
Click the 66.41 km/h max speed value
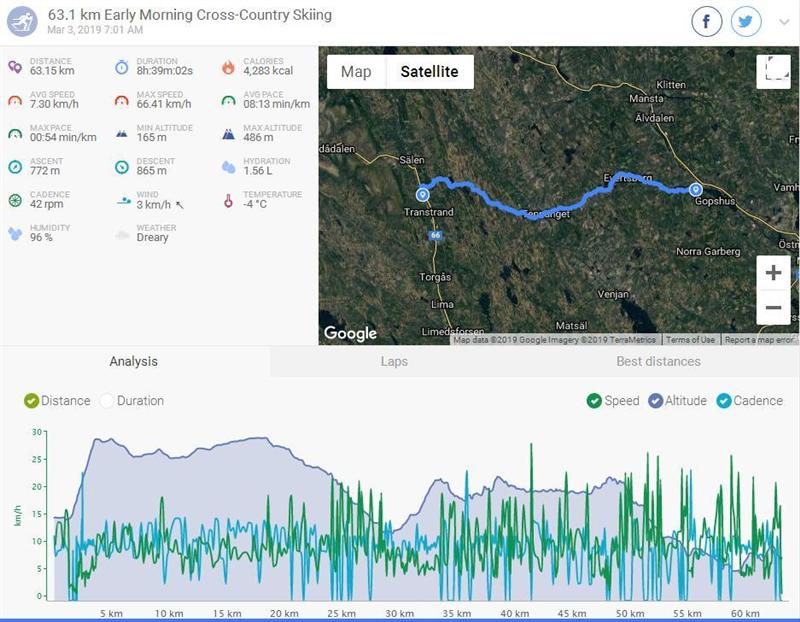coord(164,104)
